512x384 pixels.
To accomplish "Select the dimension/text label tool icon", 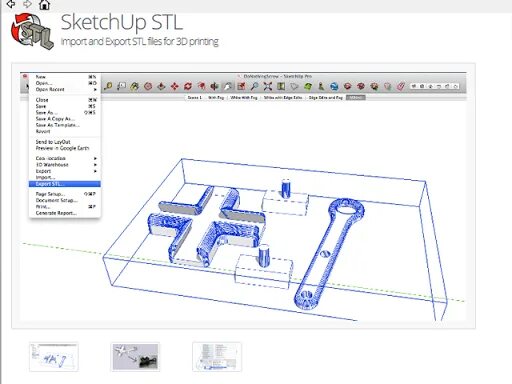I will 121,86.
